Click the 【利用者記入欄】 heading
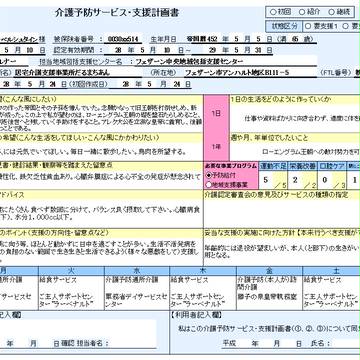The height and width of the screenshot is (360, 360). 196,315
